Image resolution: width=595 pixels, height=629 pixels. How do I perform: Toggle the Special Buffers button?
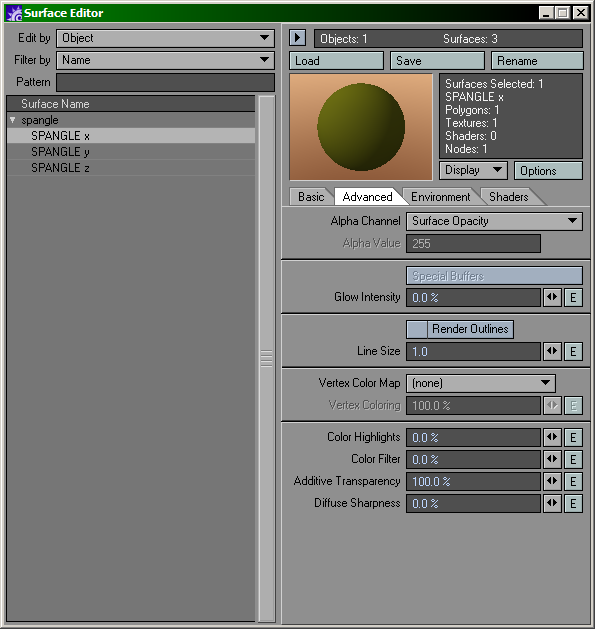494,276
